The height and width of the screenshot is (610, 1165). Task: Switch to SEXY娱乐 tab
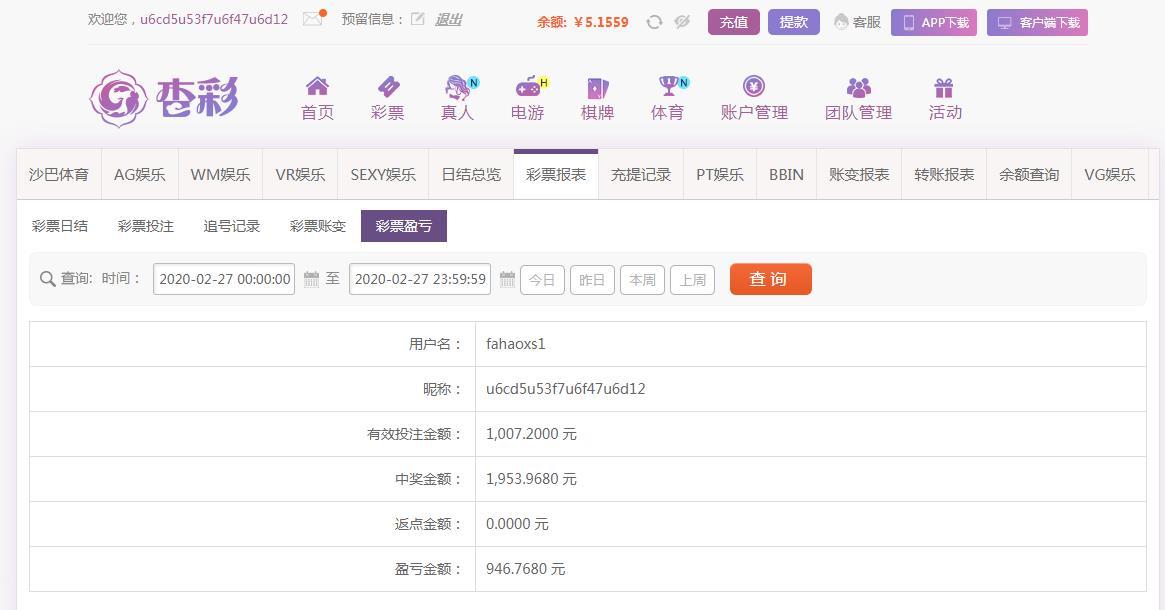383,175
